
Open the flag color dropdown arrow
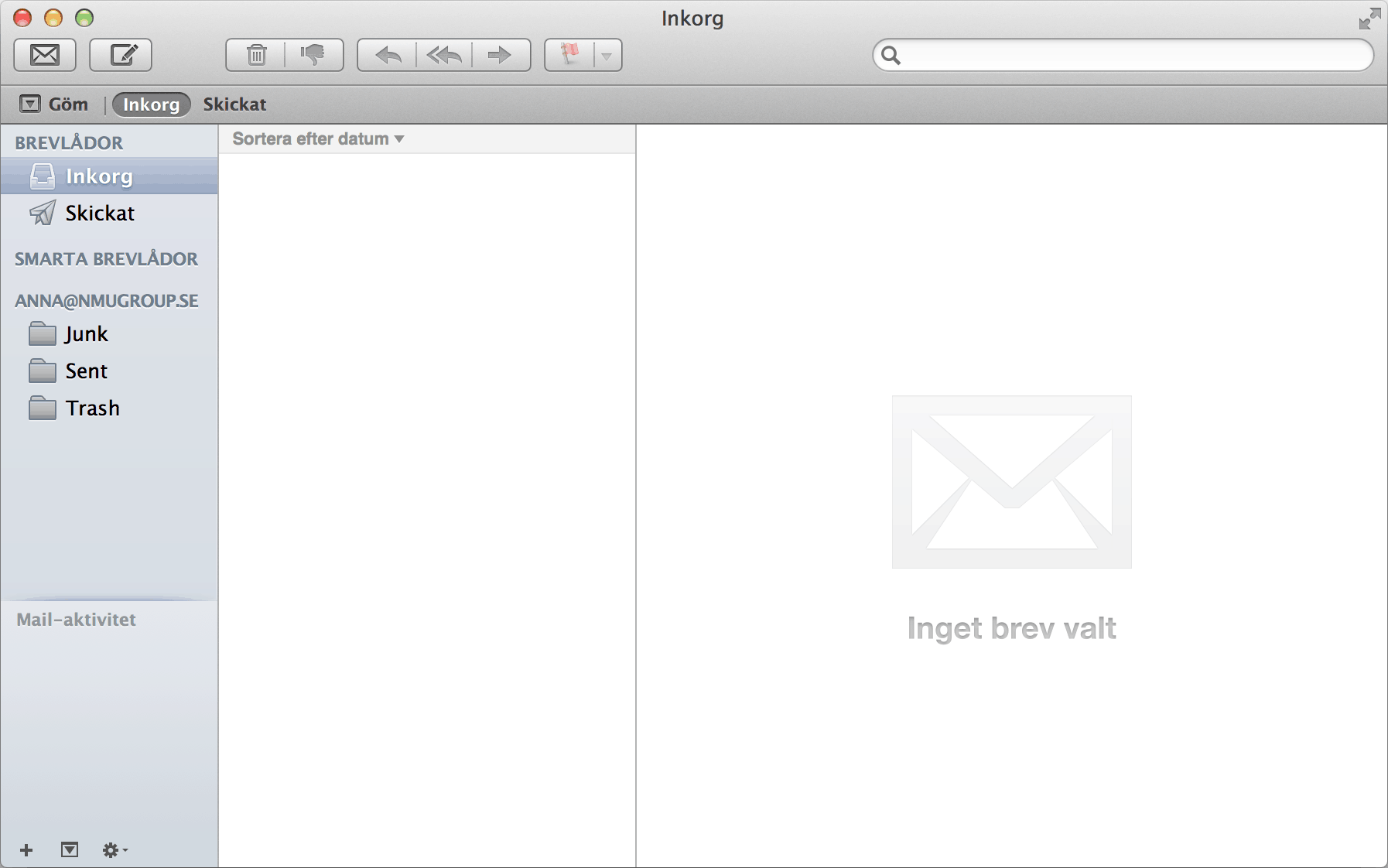[607, 56]
